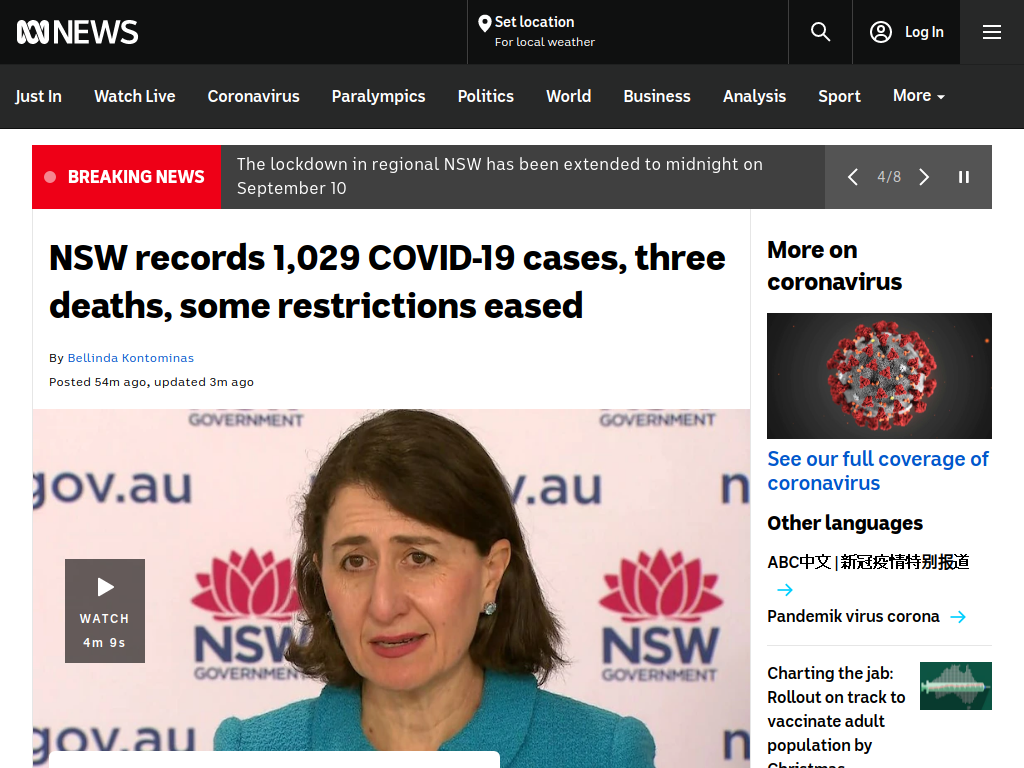Show next breaking news item

[923, 177]
